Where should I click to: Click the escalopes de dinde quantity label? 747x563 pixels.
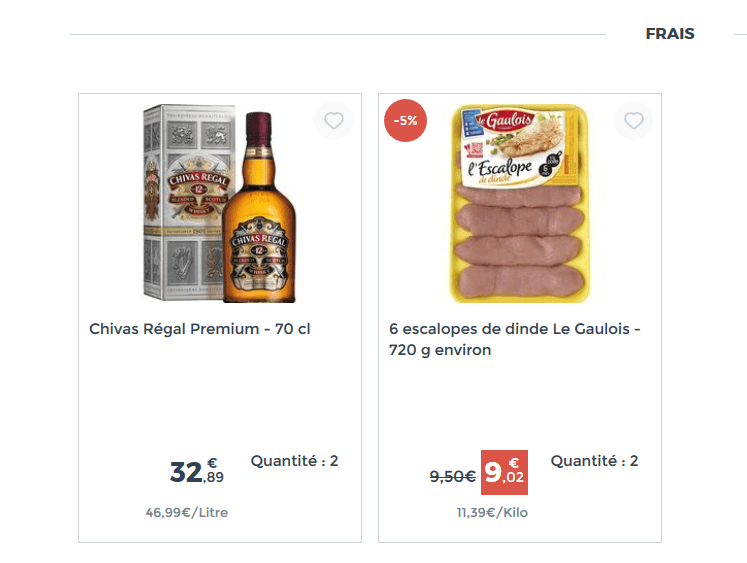pyautogui.click(x=594, y=461)
